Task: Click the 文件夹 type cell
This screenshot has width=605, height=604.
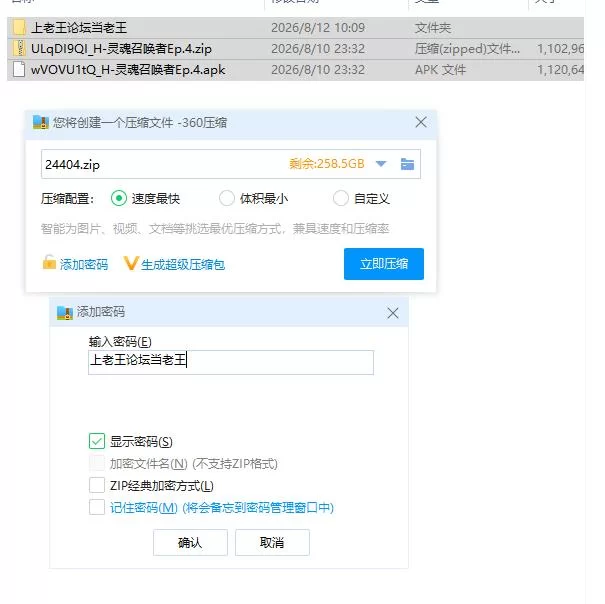Action: [x=433, y=27]
